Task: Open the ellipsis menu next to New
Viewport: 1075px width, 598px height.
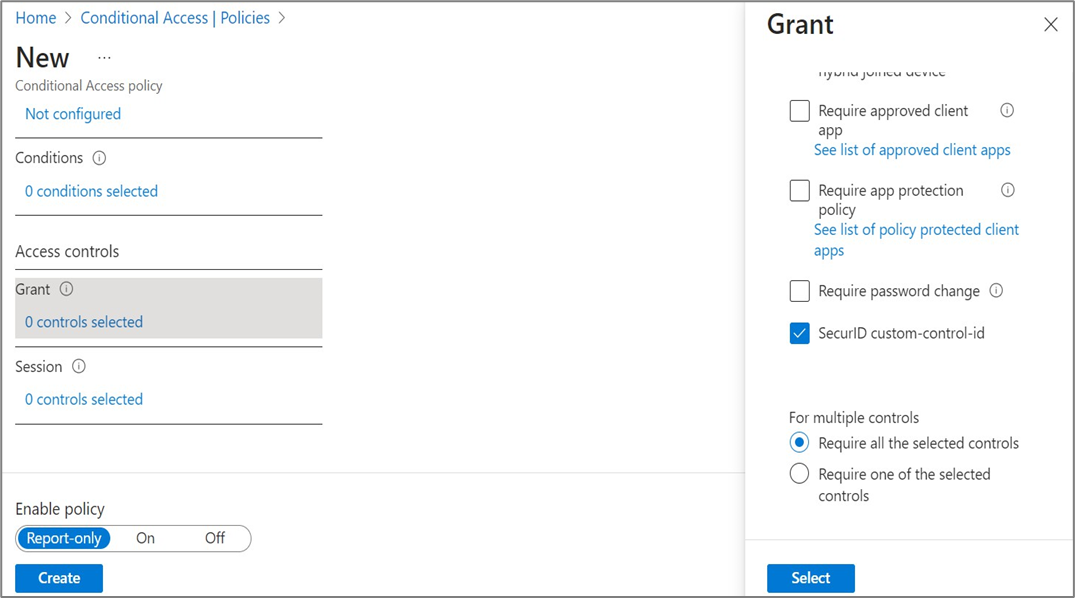Action: click(x=104, y=58)
